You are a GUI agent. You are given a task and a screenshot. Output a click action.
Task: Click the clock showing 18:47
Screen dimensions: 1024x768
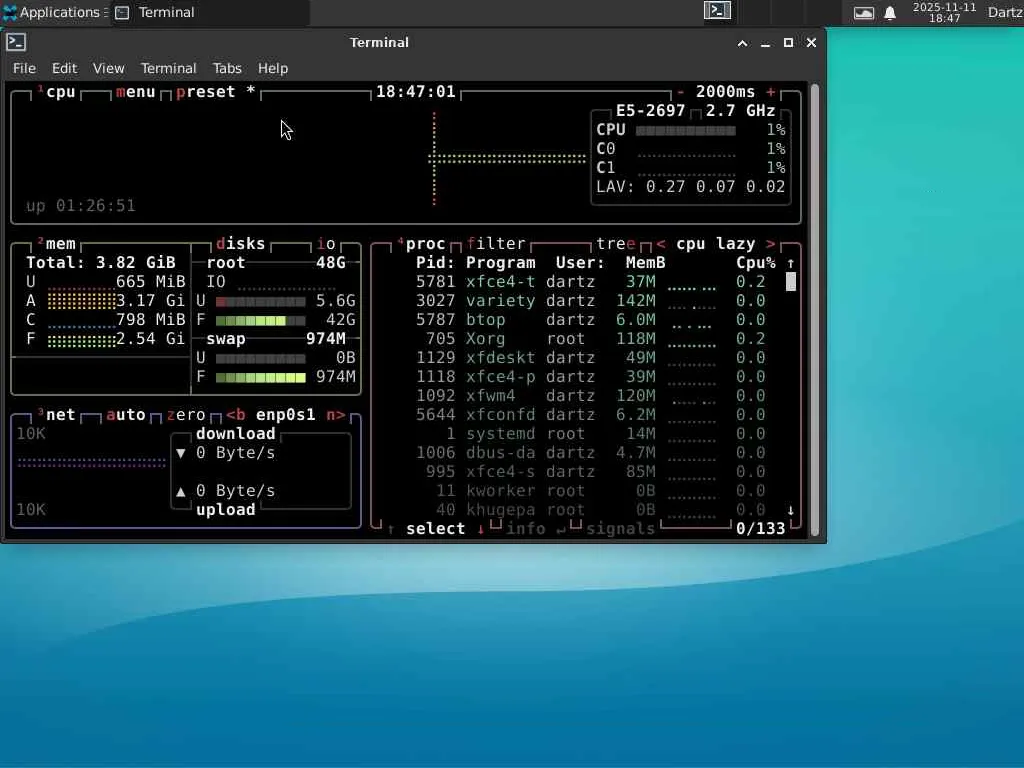[944, 12]
